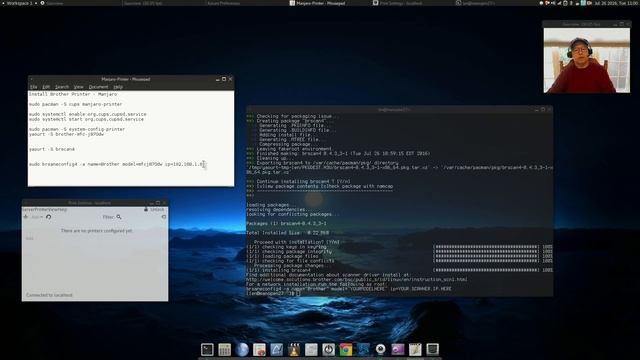
Task: Click the Refresh icon in Print Settings
Action: (49, 217)
